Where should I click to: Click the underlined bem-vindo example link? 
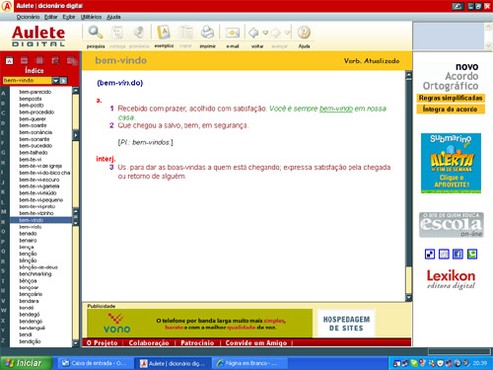click(336, 109)
